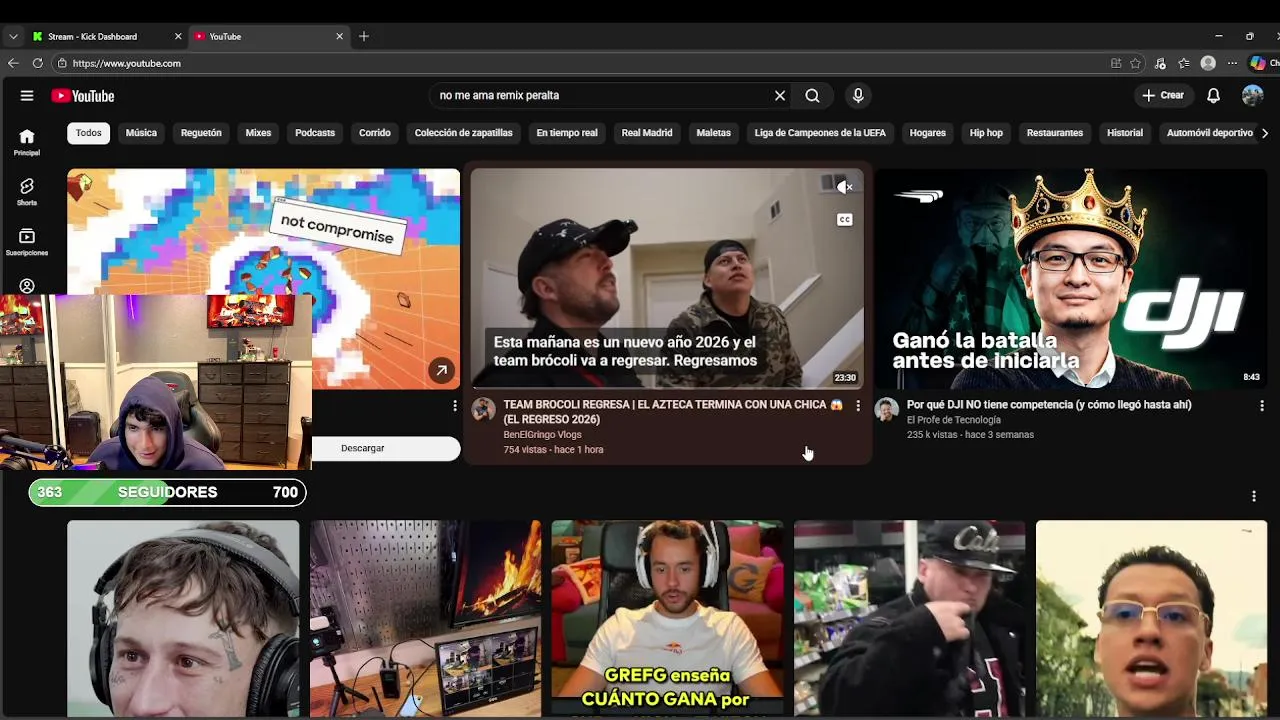Select the En tiempo real chip

pos(567,133)
